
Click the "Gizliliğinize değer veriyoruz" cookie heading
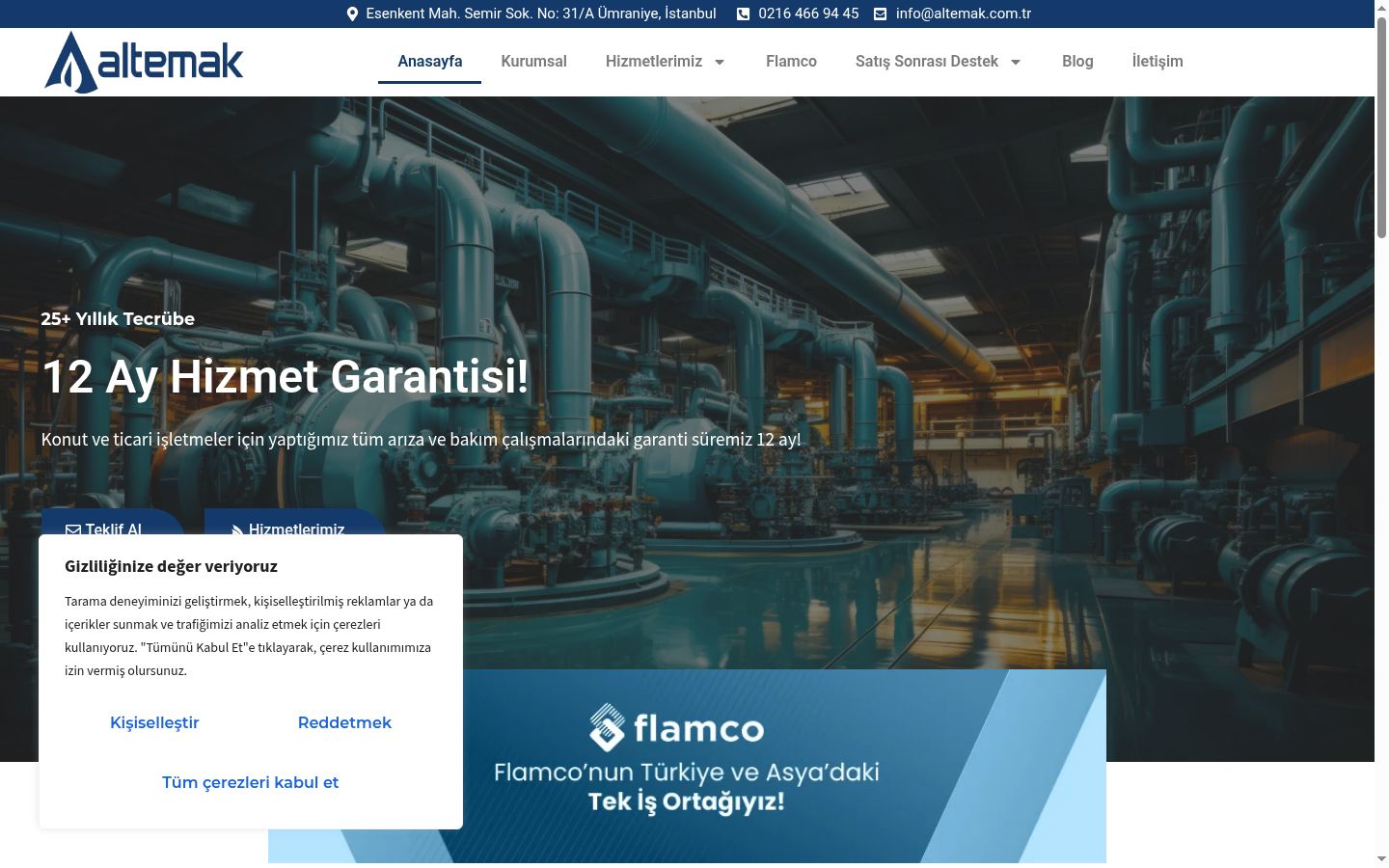pyautogui.click(x=171, y=566)
